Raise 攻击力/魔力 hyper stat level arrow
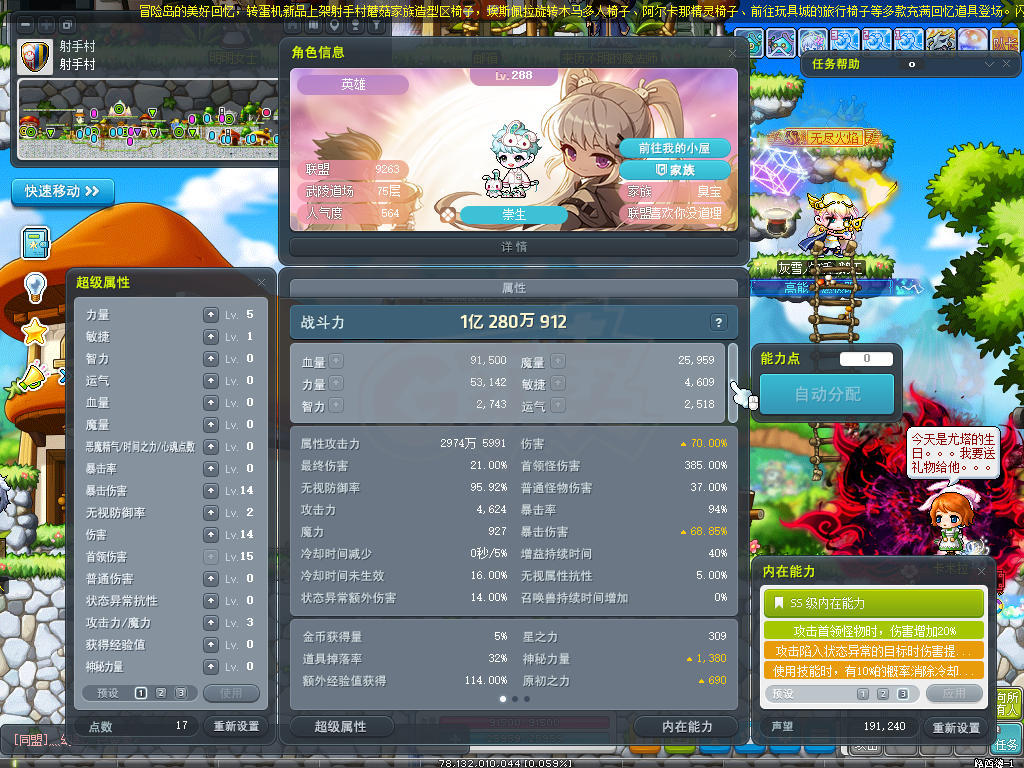1024x768 pixels. [210, 622]
